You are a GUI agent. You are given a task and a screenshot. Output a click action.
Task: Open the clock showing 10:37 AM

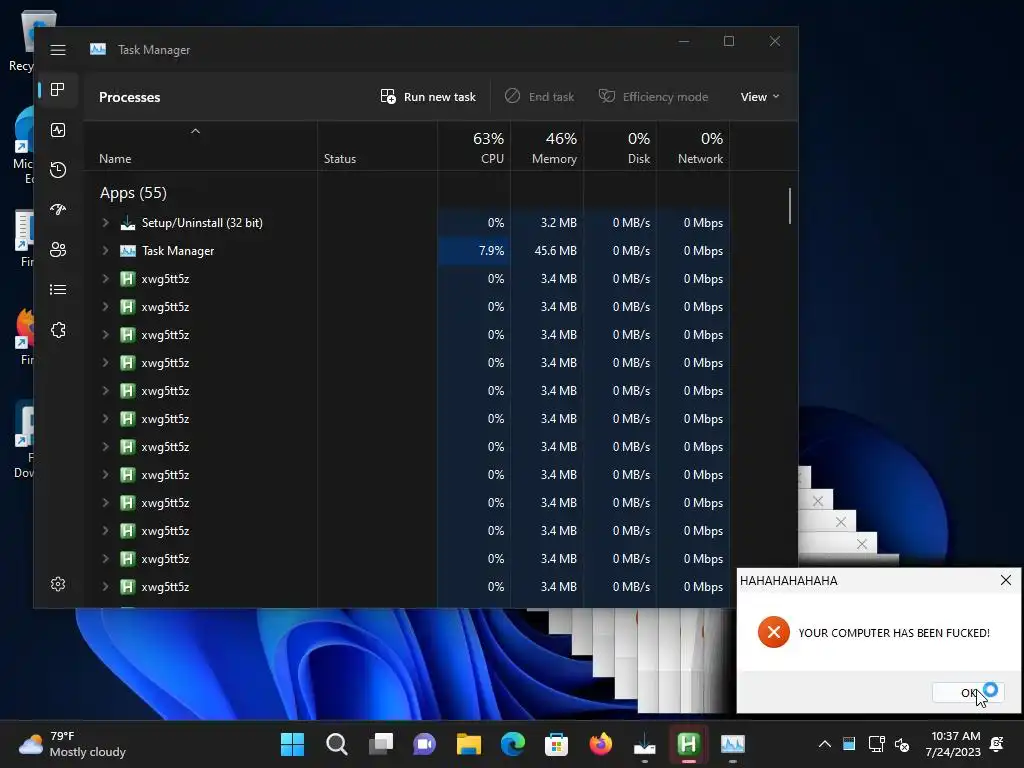pos(953,744)
